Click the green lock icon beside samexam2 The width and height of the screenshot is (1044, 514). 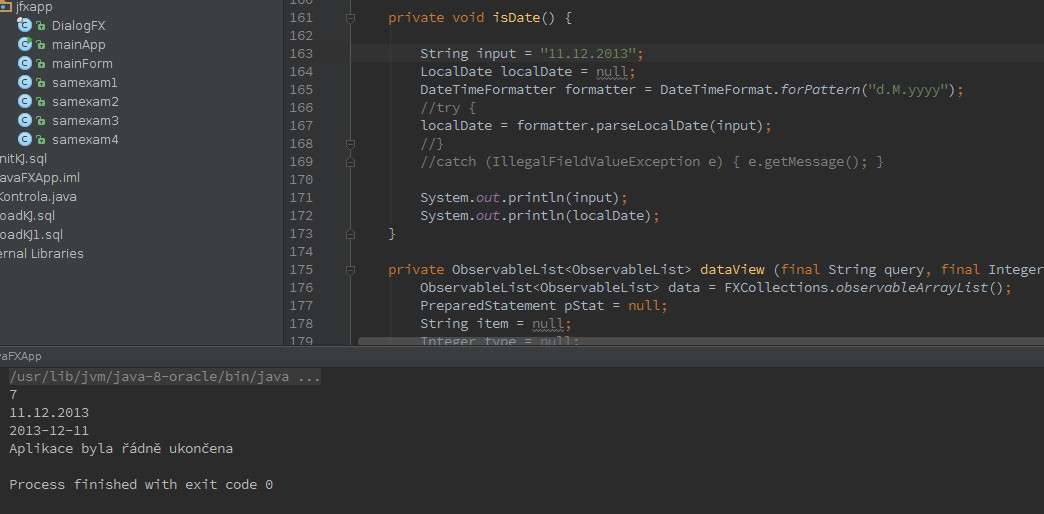41,102
